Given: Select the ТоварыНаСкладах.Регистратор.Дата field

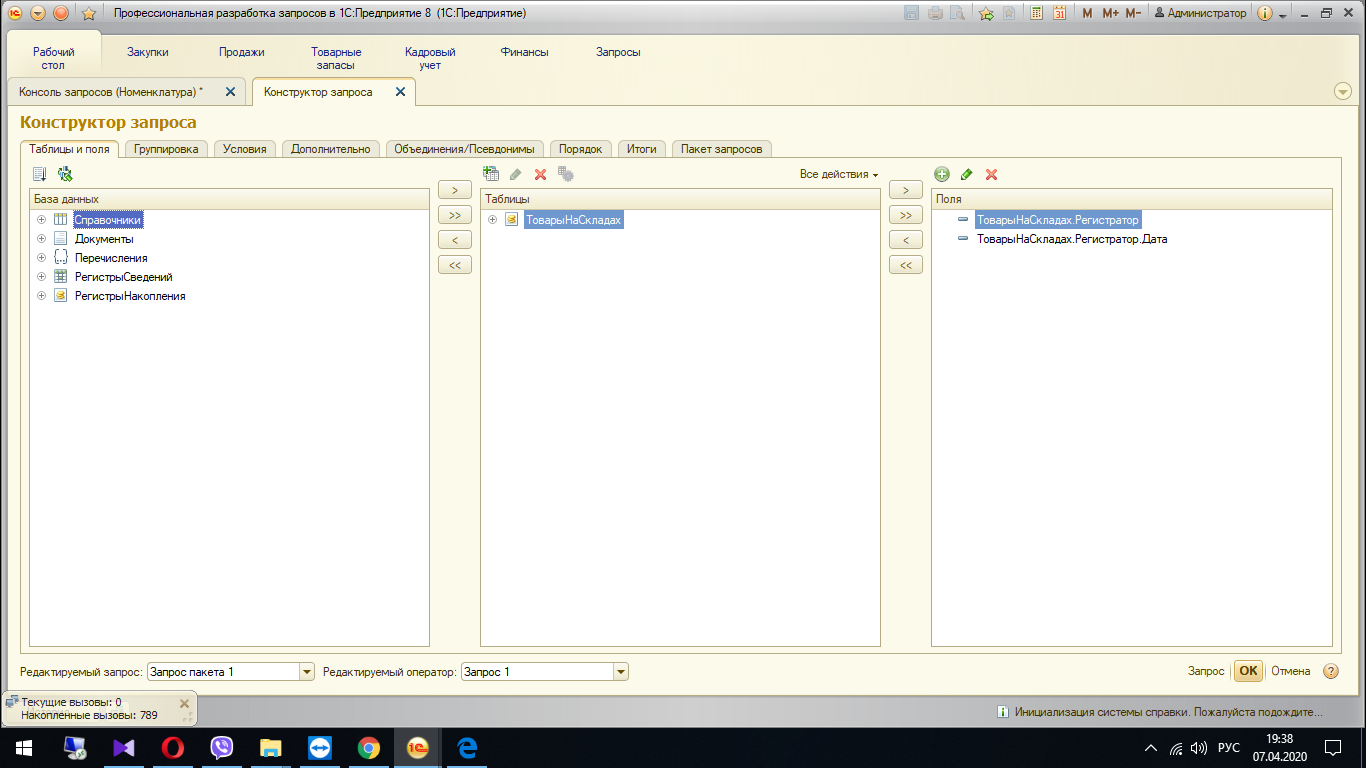Looking at the screenshot, I should click(1072, 239).
